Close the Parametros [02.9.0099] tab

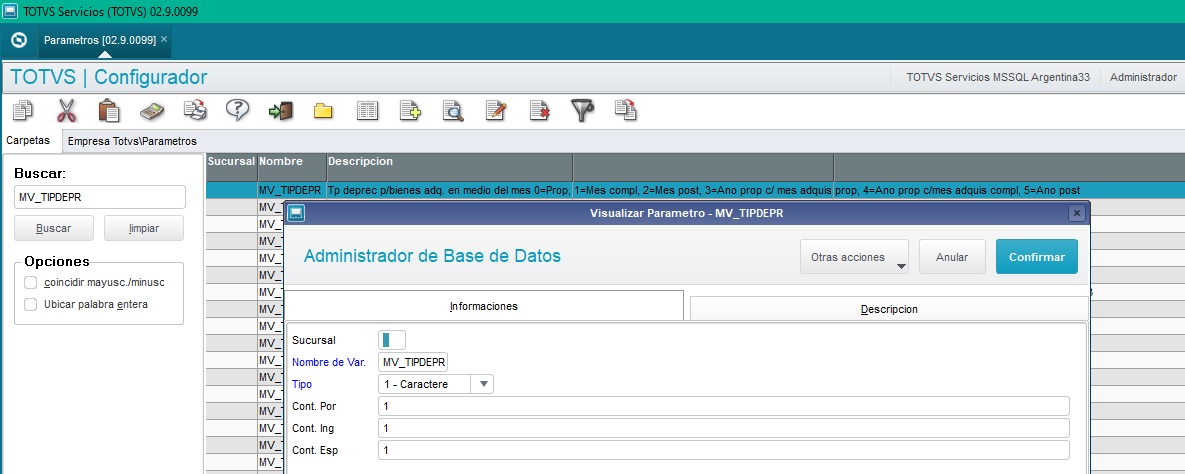[164, 39]
